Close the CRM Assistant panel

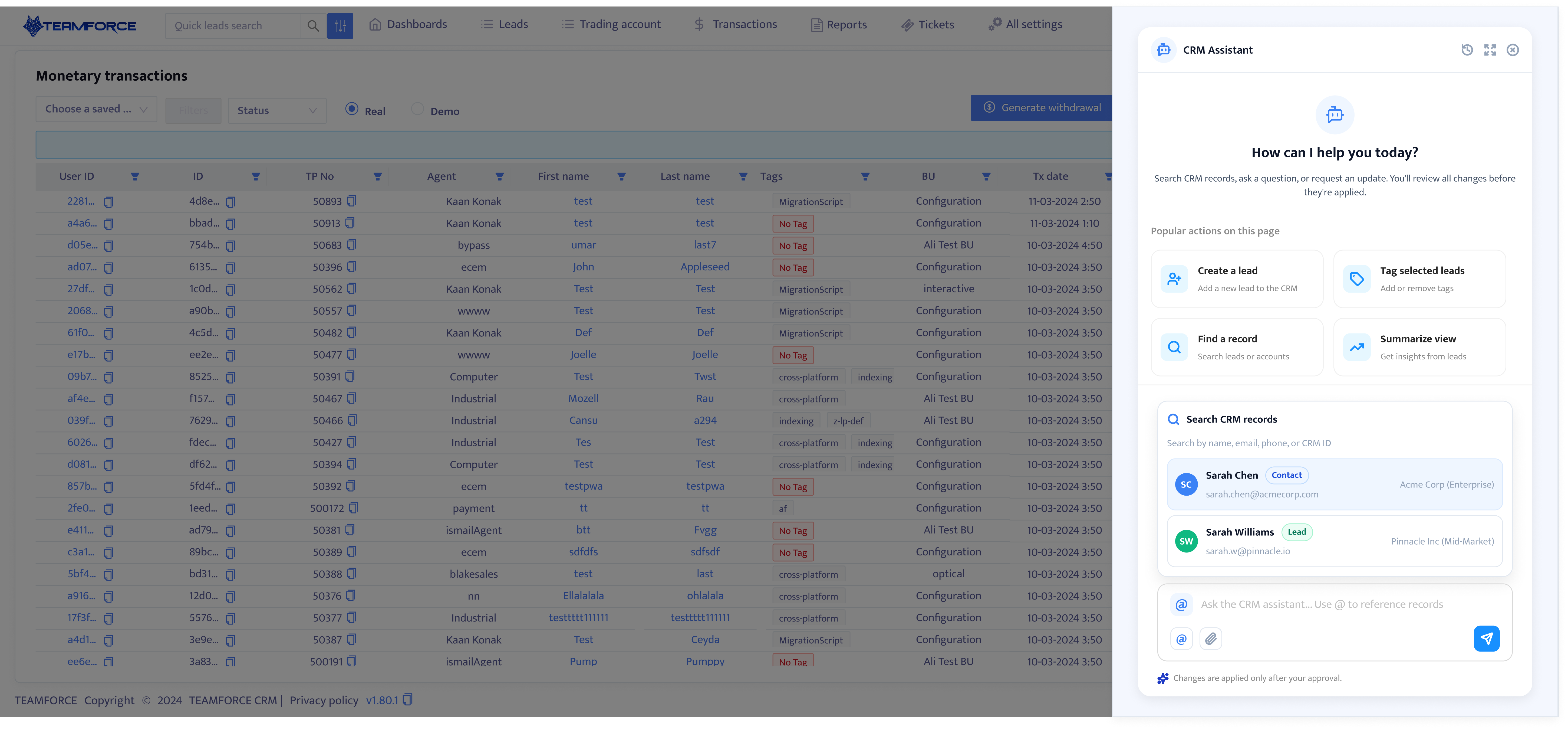(x=1512, y=50)
